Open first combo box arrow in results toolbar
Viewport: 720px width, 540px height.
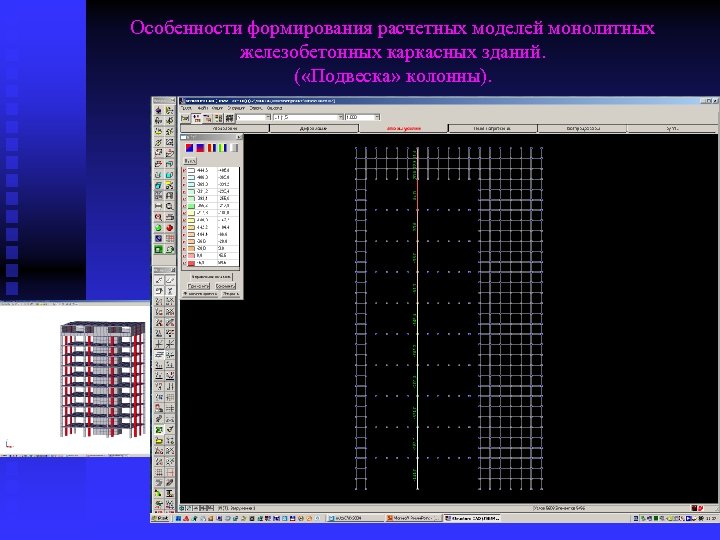(268, 118)
